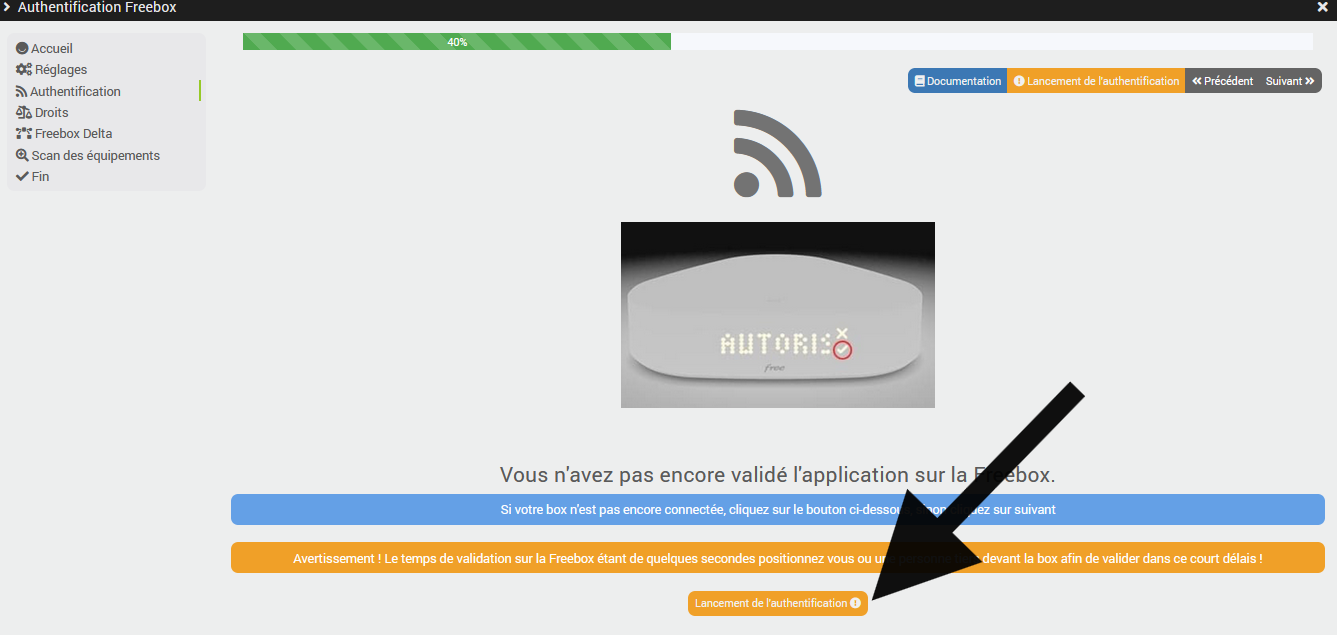Click the Authentification Freebox title text

point(97,7)
